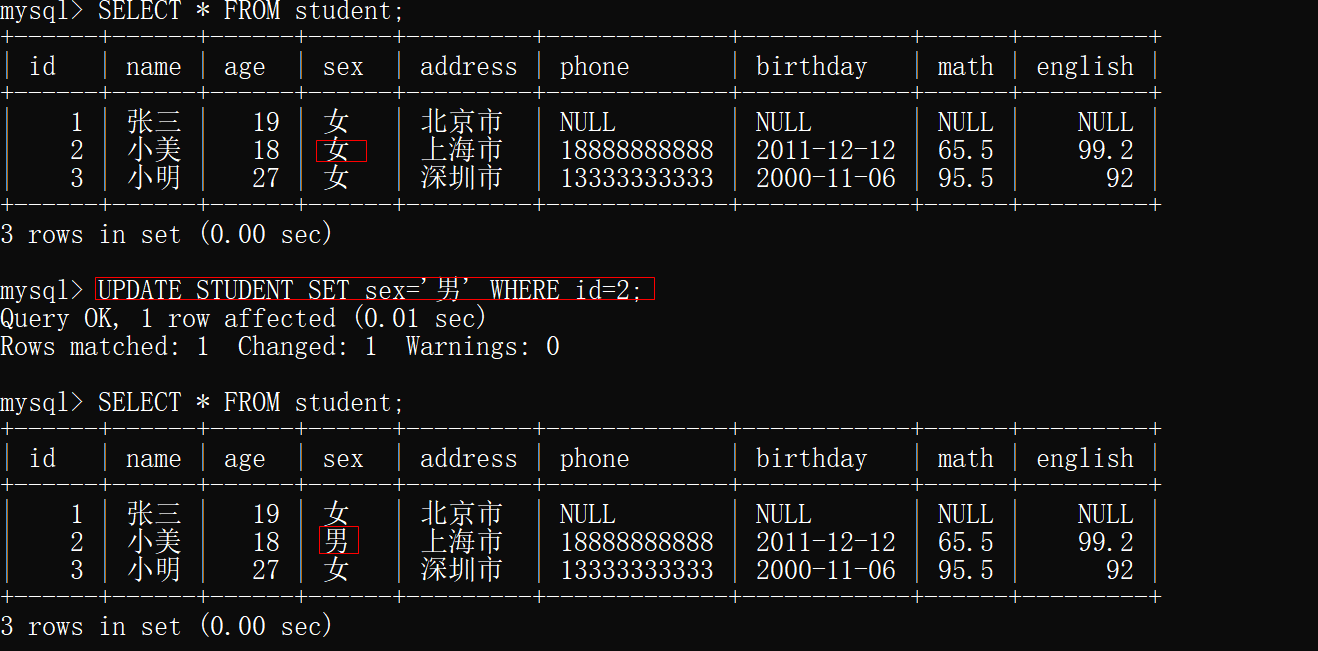Click the final "3 rows in set" line
This screenshot has height=651, width=1318.
pos(166,626)
